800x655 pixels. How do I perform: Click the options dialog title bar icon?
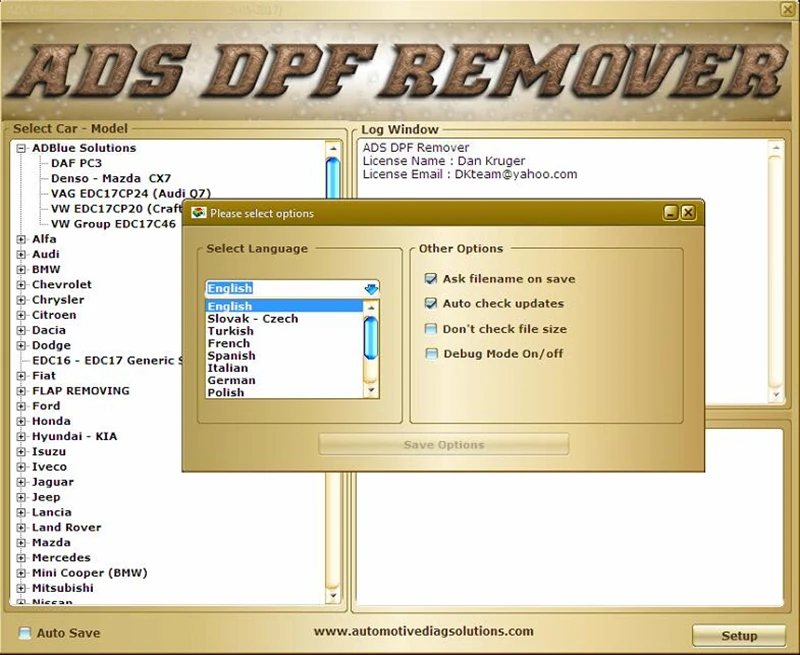click(198, 213)
